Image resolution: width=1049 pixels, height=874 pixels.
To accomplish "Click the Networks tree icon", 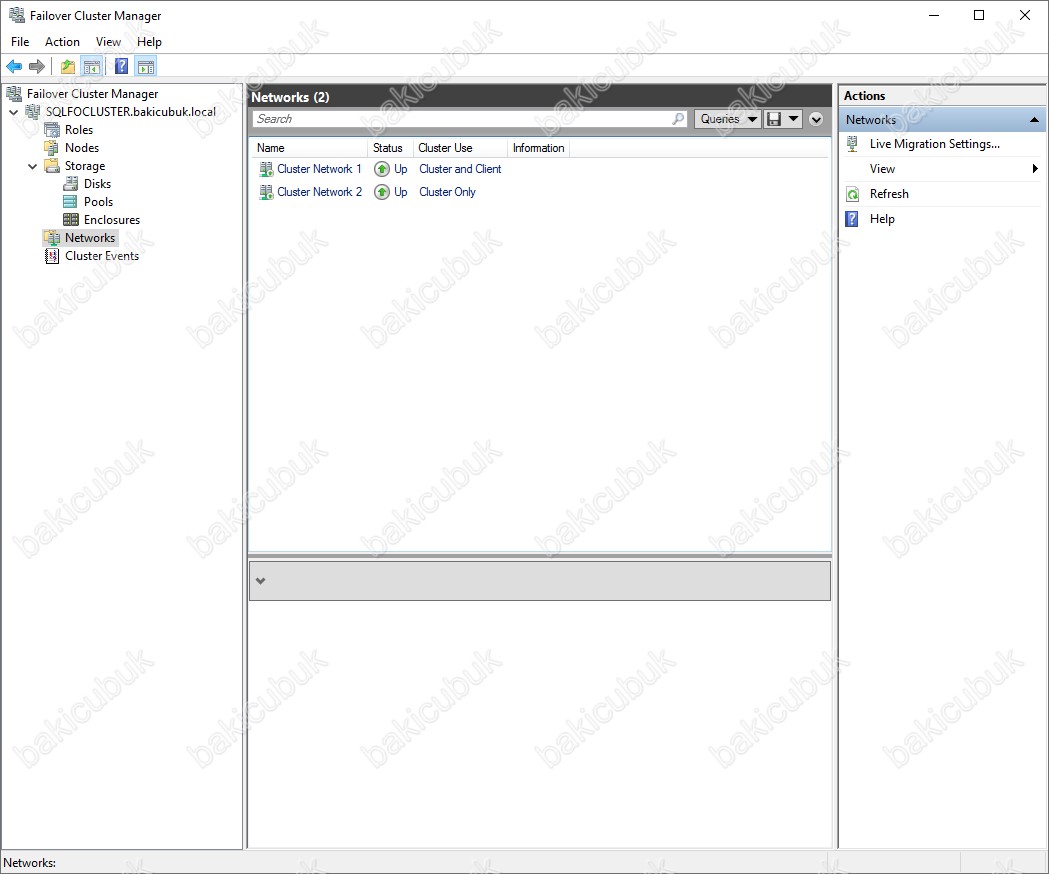I will click(52, 238).
